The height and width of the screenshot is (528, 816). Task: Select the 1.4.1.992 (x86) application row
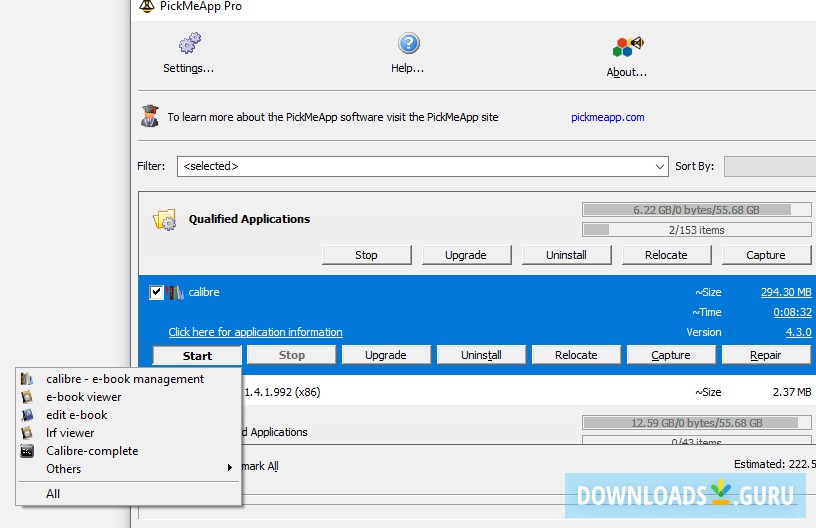[529, 392]
